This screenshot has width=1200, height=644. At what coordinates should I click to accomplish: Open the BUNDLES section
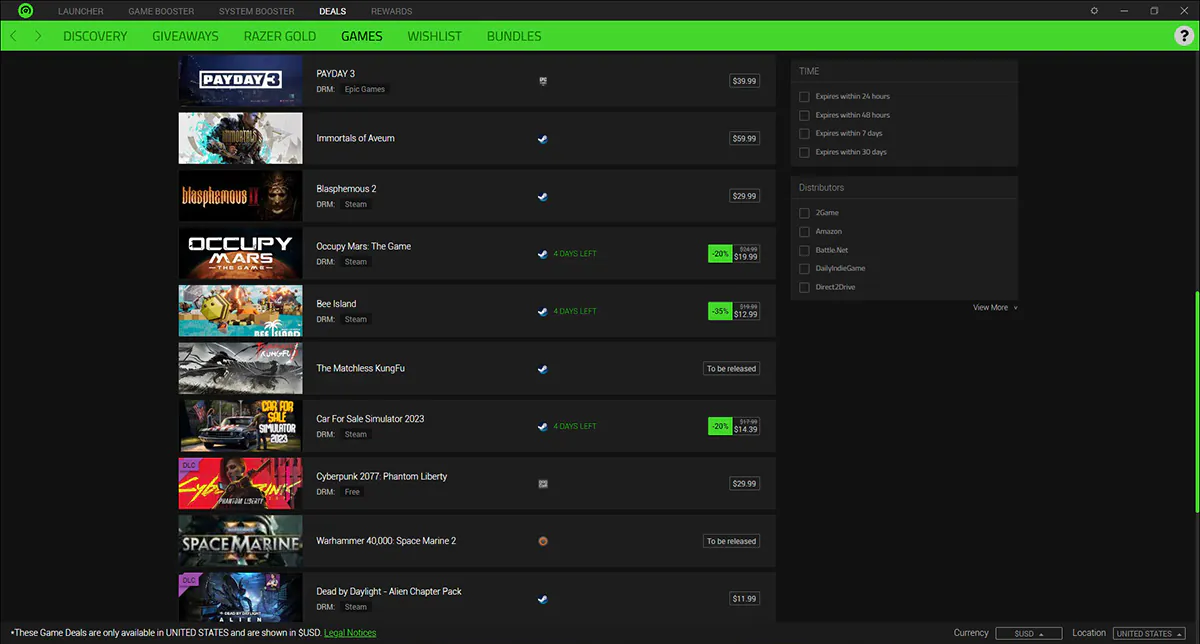pos(514,36)
